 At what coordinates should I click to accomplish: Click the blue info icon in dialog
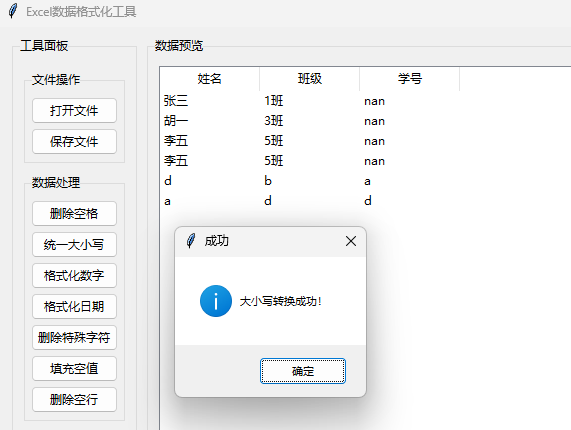(x=216, y=301)
